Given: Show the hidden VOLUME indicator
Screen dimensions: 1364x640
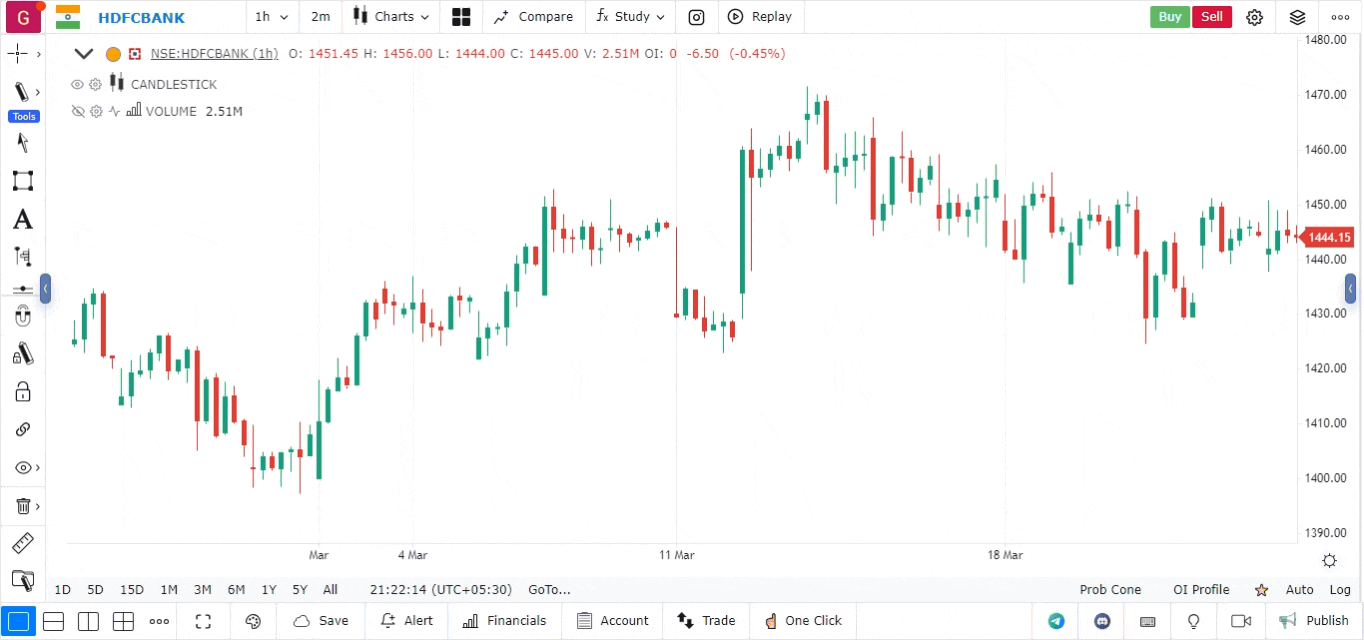Looking at the screenshot, I should tap(77, 112).
